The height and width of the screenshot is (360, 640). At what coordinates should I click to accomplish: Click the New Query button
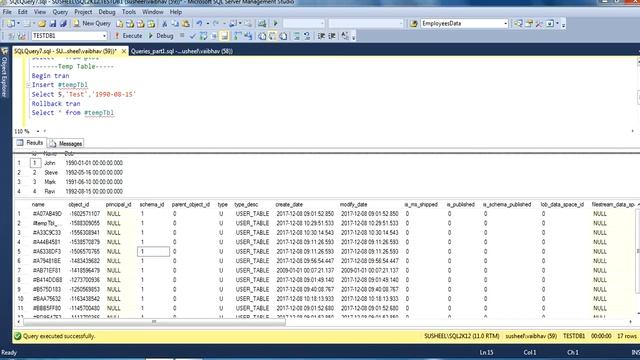[92, 24]
